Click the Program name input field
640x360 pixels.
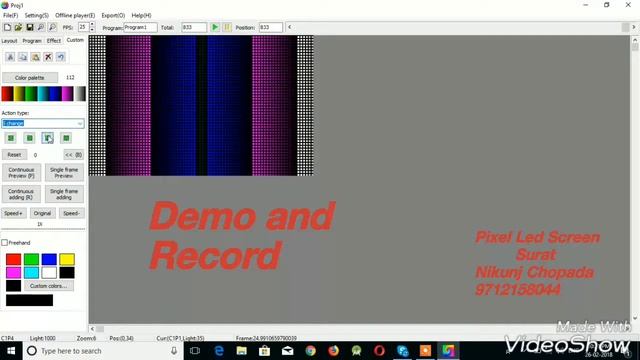[x=140, y=27]
